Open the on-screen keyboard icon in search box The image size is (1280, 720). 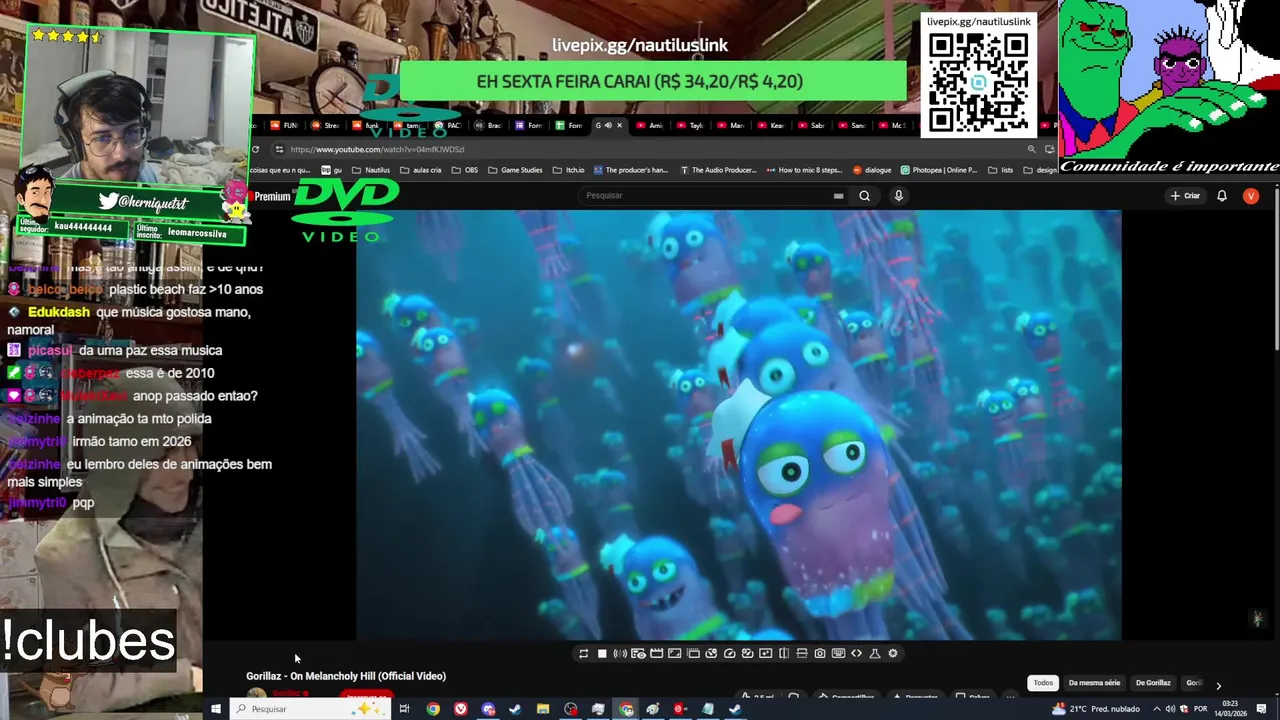pos(838,196)
